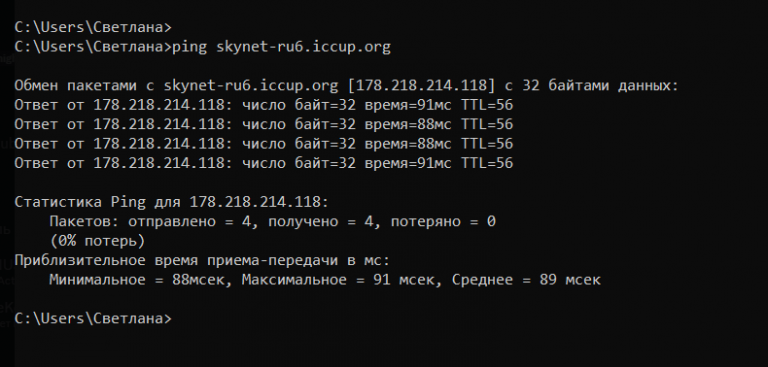Click the 'Статистика Ping для' heading

[97, 202]
